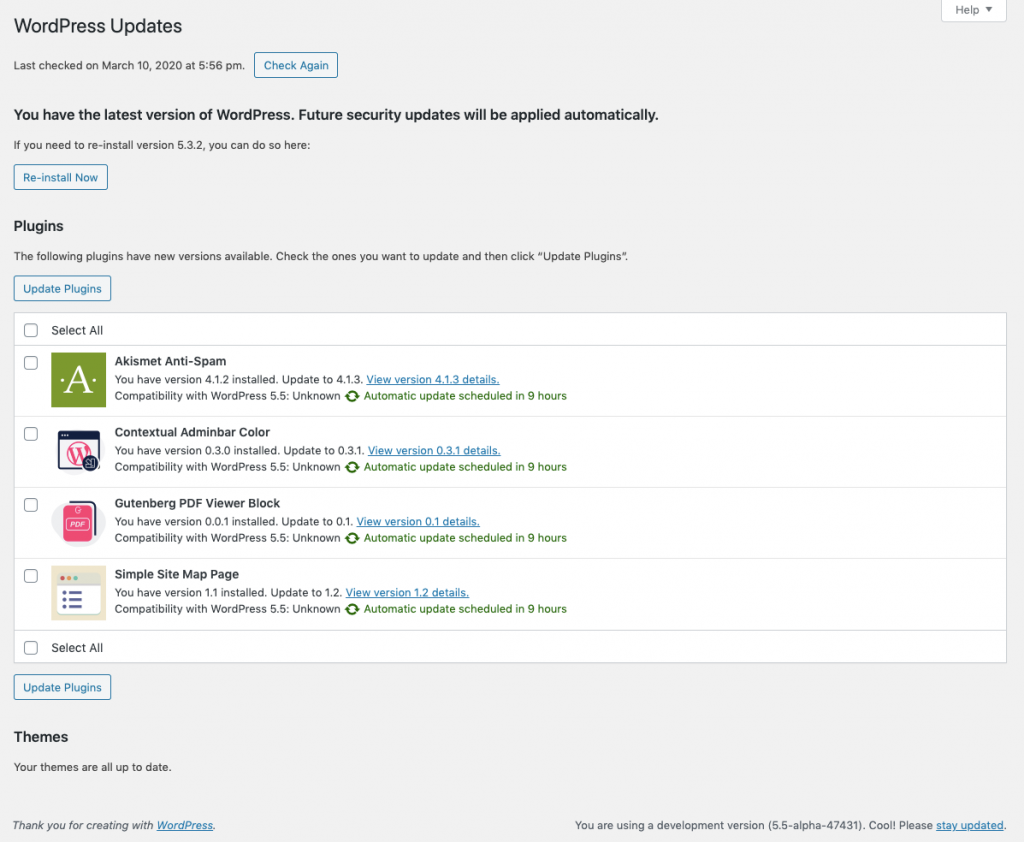1024x842 pixels.
Task: Open View version 0.3.1 details link
Action: click(434, 451)
